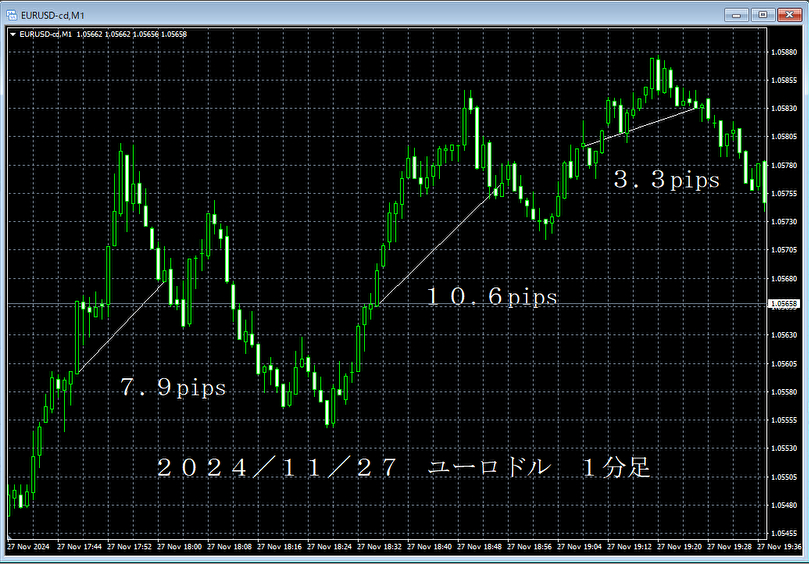
Task: Select the trend line above 10.6pips
Action: point(435,245)
